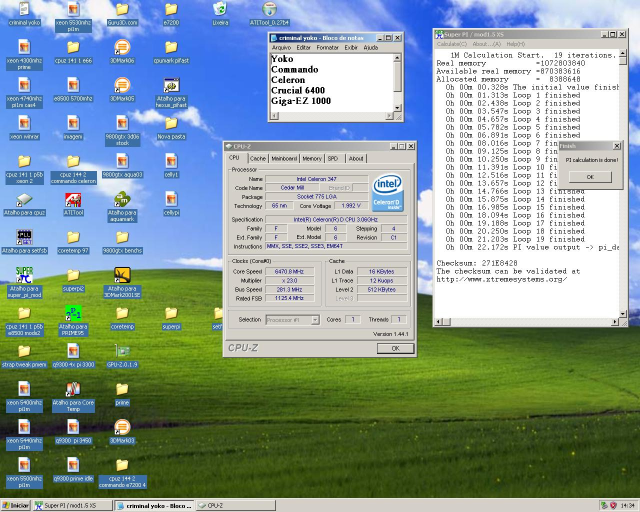Click the Intel Celeron 347 name field

click(x=317, y=179)
